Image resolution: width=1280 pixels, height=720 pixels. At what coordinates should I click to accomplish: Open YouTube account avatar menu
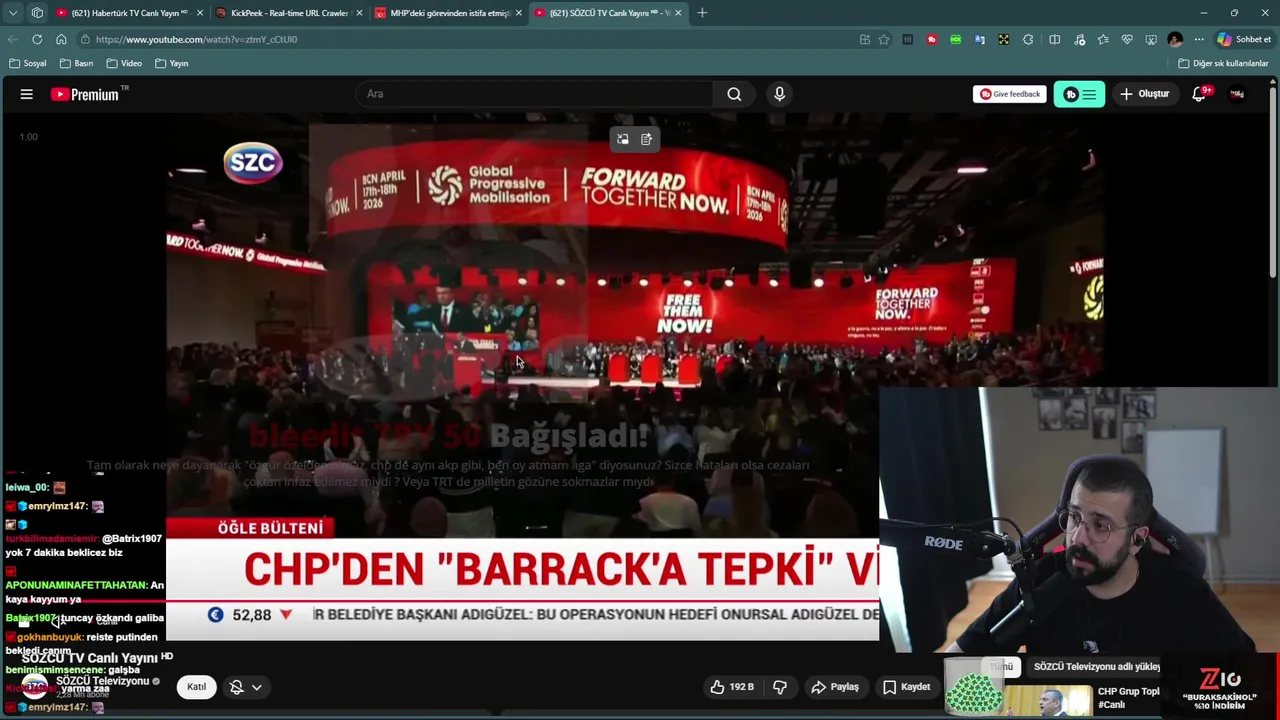(x=1237, y=94)
